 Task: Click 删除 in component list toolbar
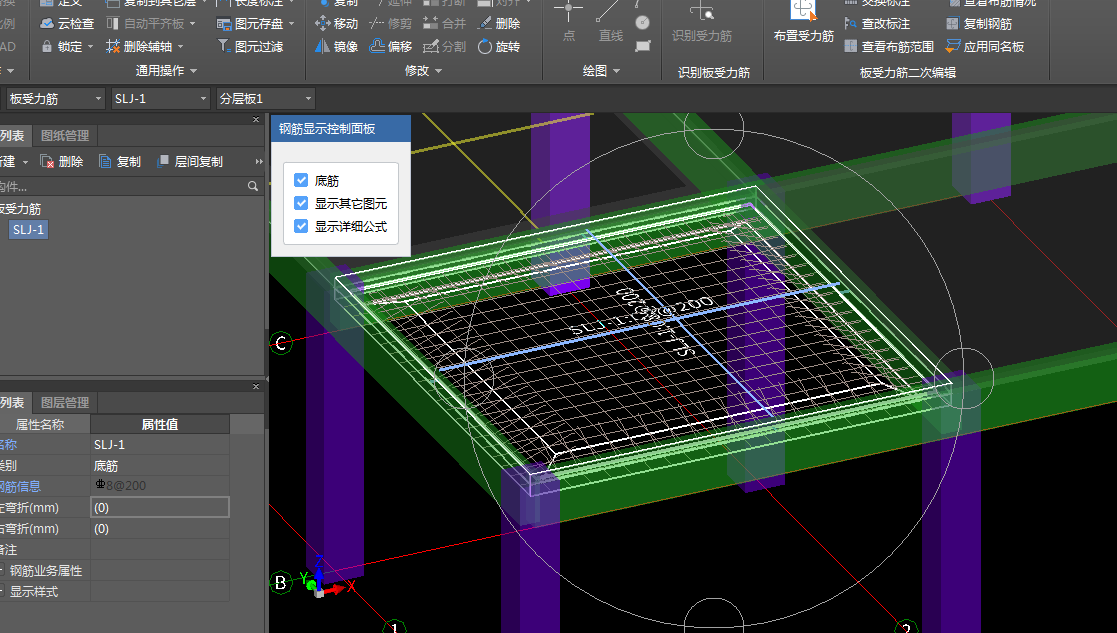click(x=62, y=162)
